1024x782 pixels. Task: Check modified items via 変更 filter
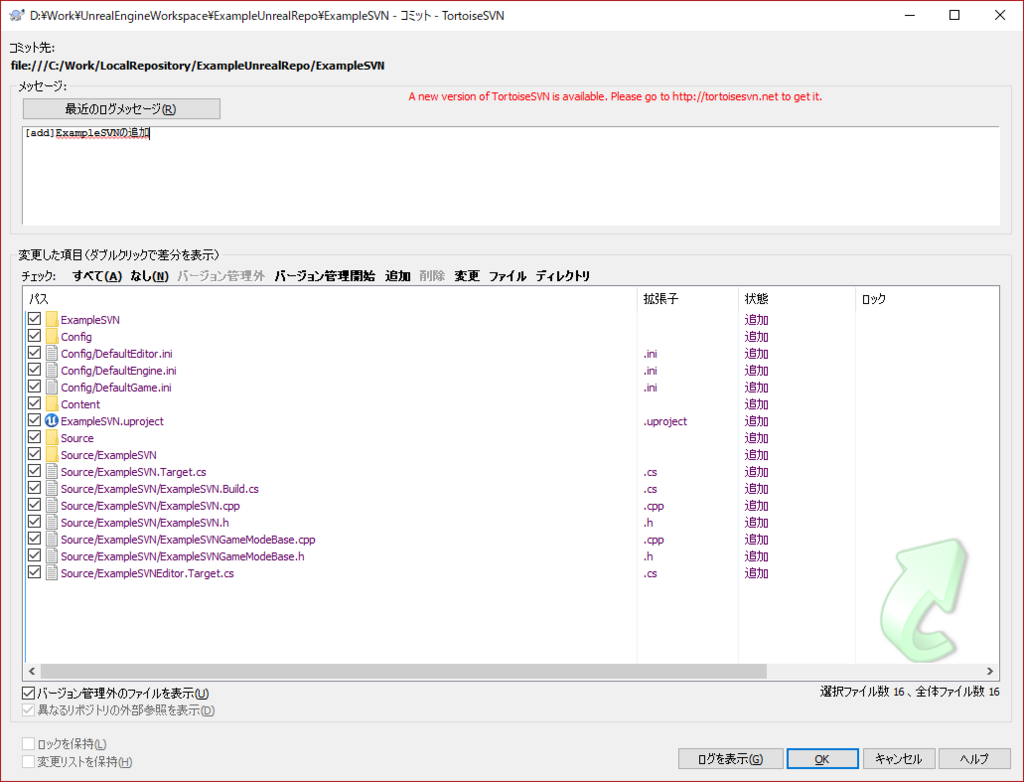pos(467,276)
